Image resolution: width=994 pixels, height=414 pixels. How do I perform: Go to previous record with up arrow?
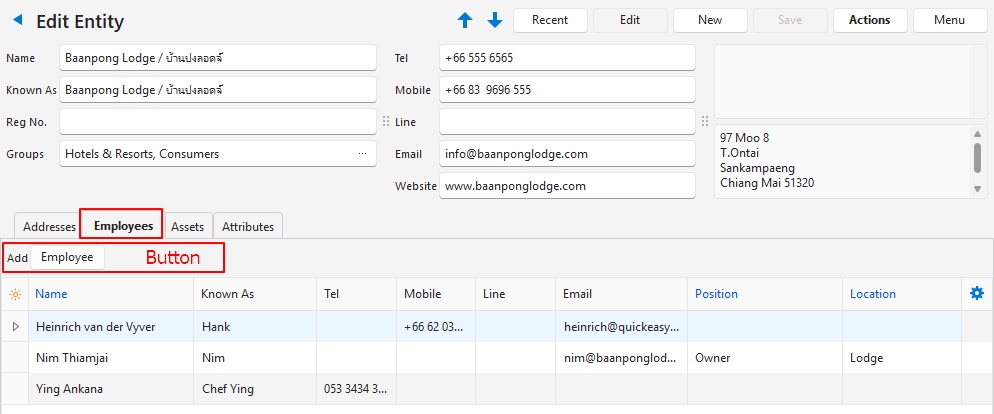point(465,20)
